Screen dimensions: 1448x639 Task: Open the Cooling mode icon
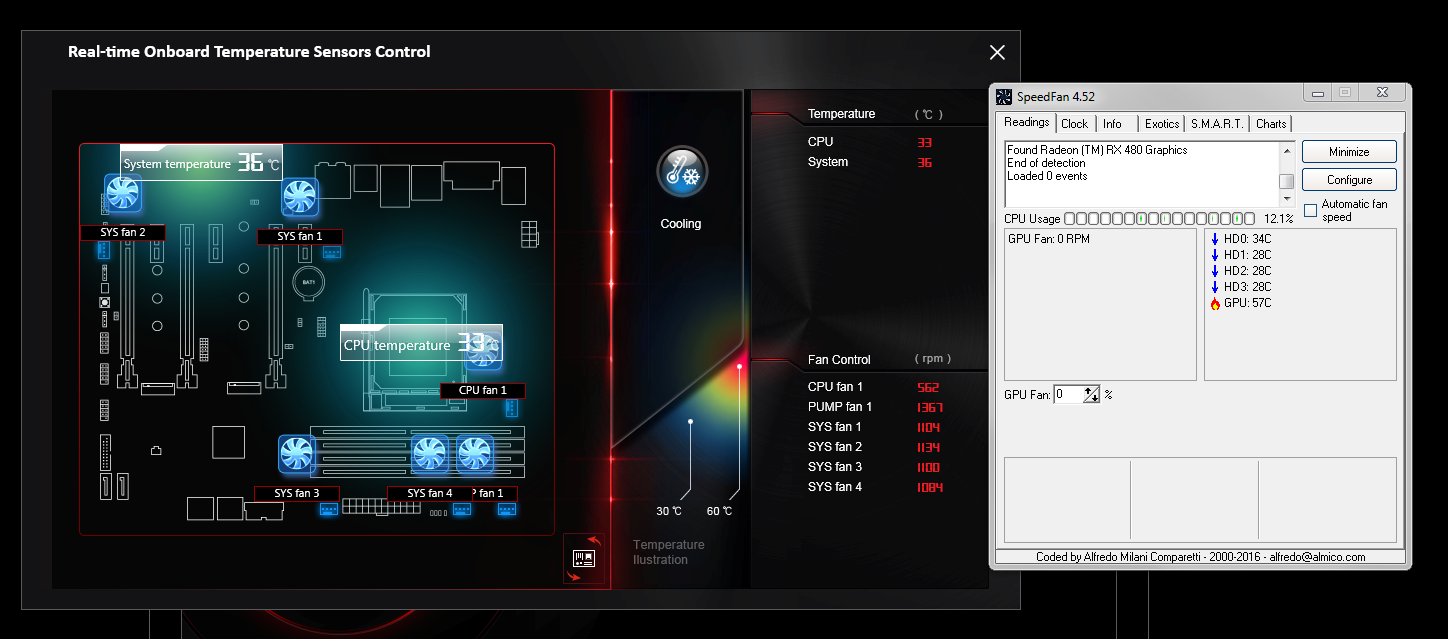[682, 172]
